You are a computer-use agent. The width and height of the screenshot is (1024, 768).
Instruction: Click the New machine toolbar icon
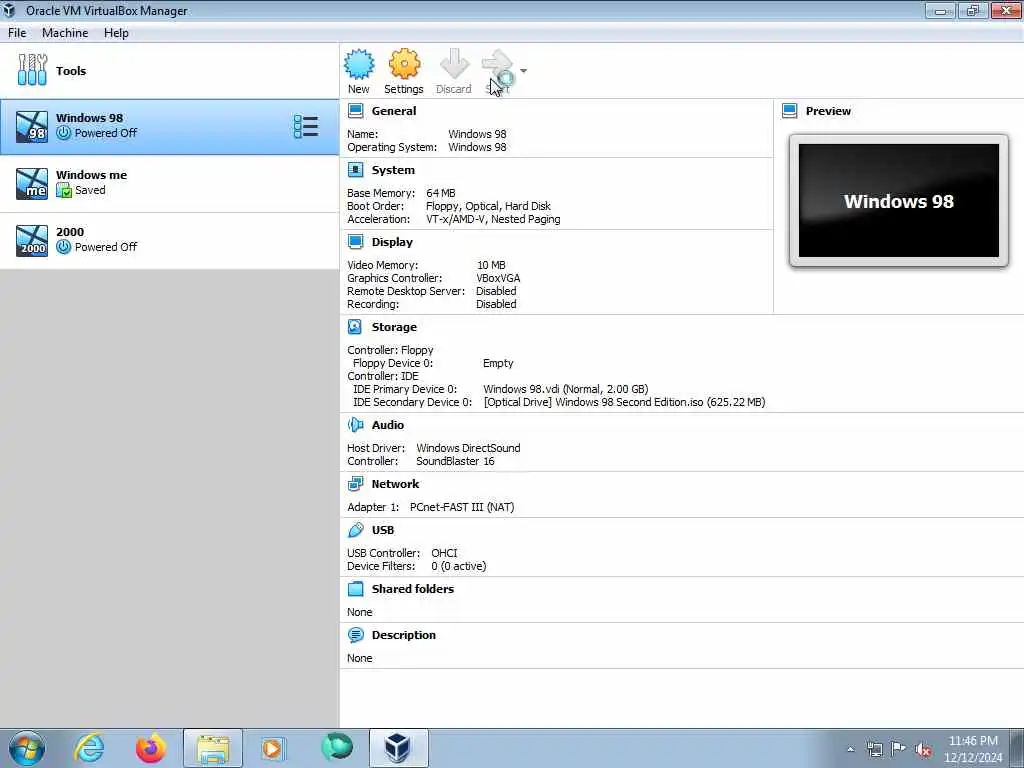click(x=359, y=64)
